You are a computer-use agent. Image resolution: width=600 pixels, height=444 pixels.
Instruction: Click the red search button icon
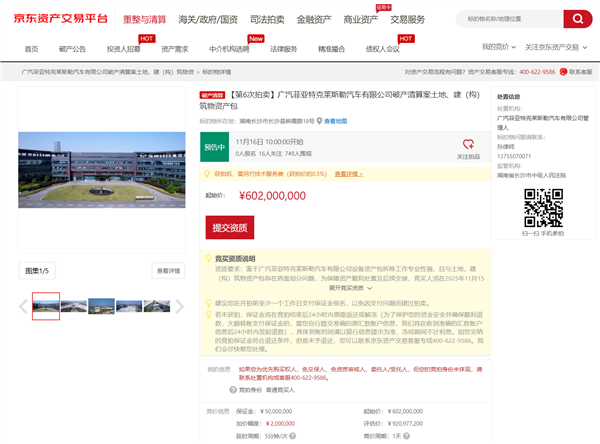[576, 19]
